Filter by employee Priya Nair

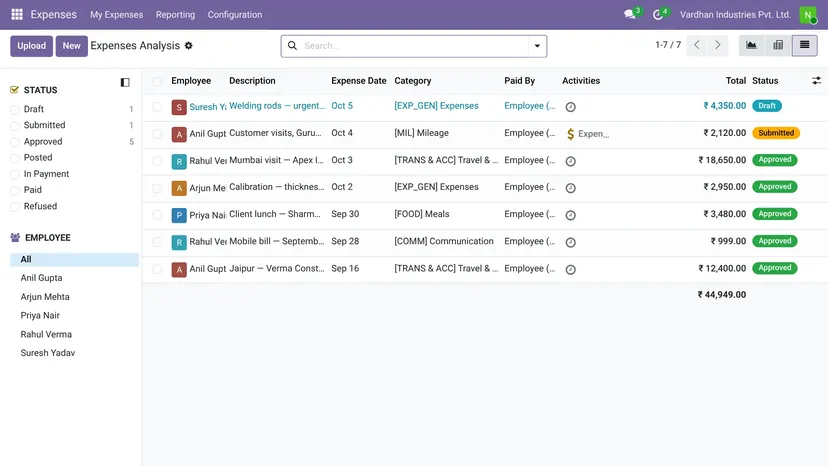40,315
